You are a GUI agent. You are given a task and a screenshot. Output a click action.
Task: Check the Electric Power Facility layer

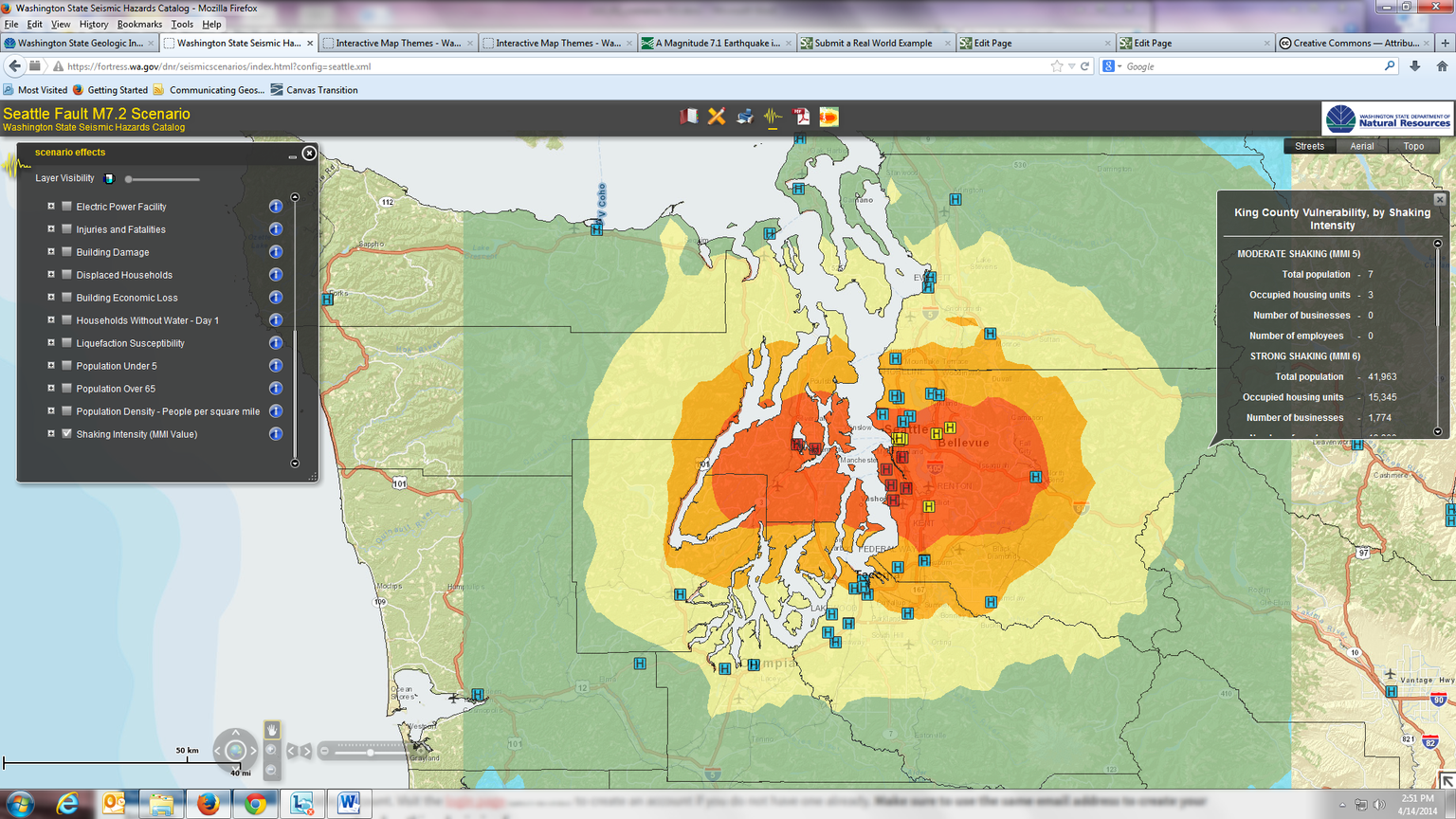(65, 206)
